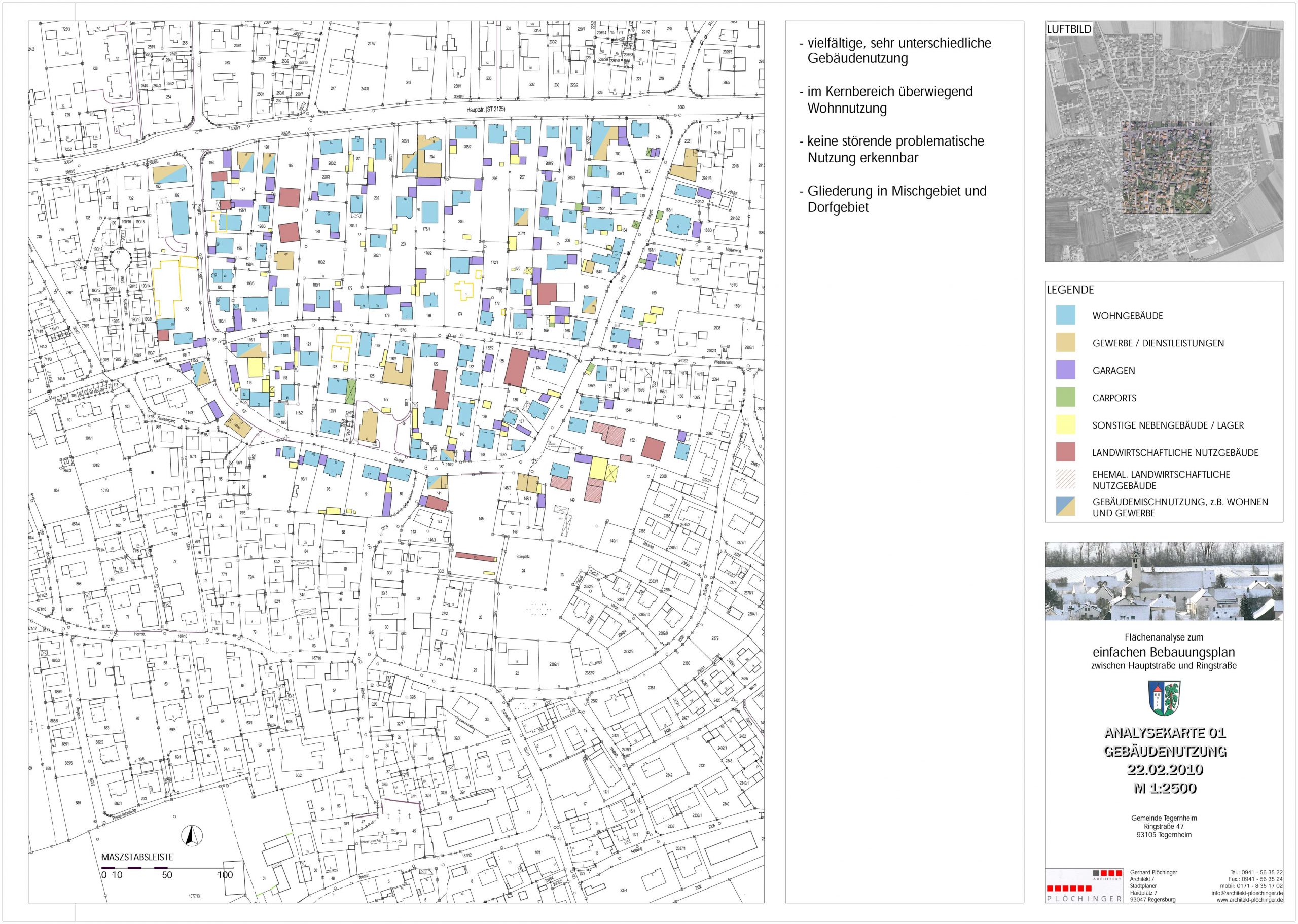Click the Wohngebäude light blue legend swatch
Image resolution: width=1298 pixels, height=924 pixels.
(x=1065, y=315)
